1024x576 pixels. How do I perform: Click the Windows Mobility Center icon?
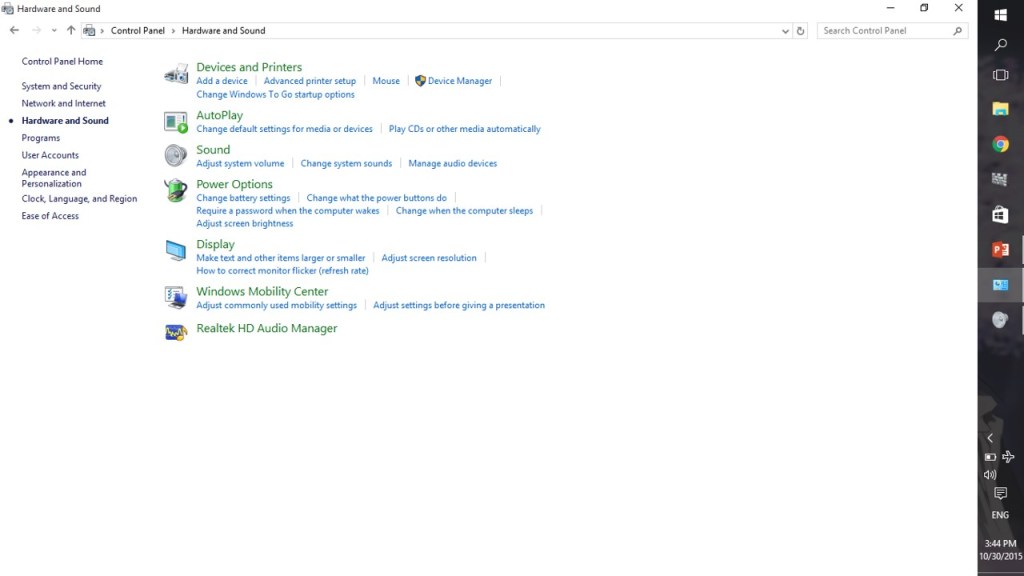176,297
